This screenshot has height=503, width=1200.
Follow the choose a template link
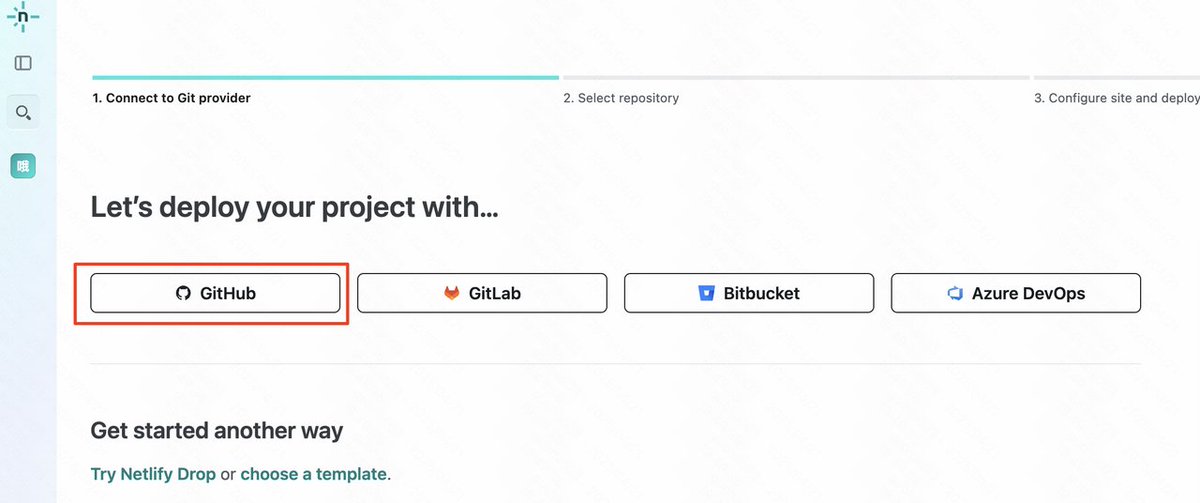313,473
